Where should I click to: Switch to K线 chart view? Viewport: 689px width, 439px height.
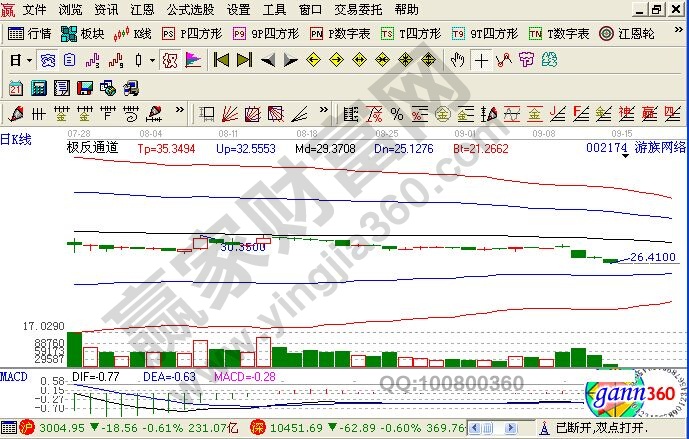[x=132, y=34]
